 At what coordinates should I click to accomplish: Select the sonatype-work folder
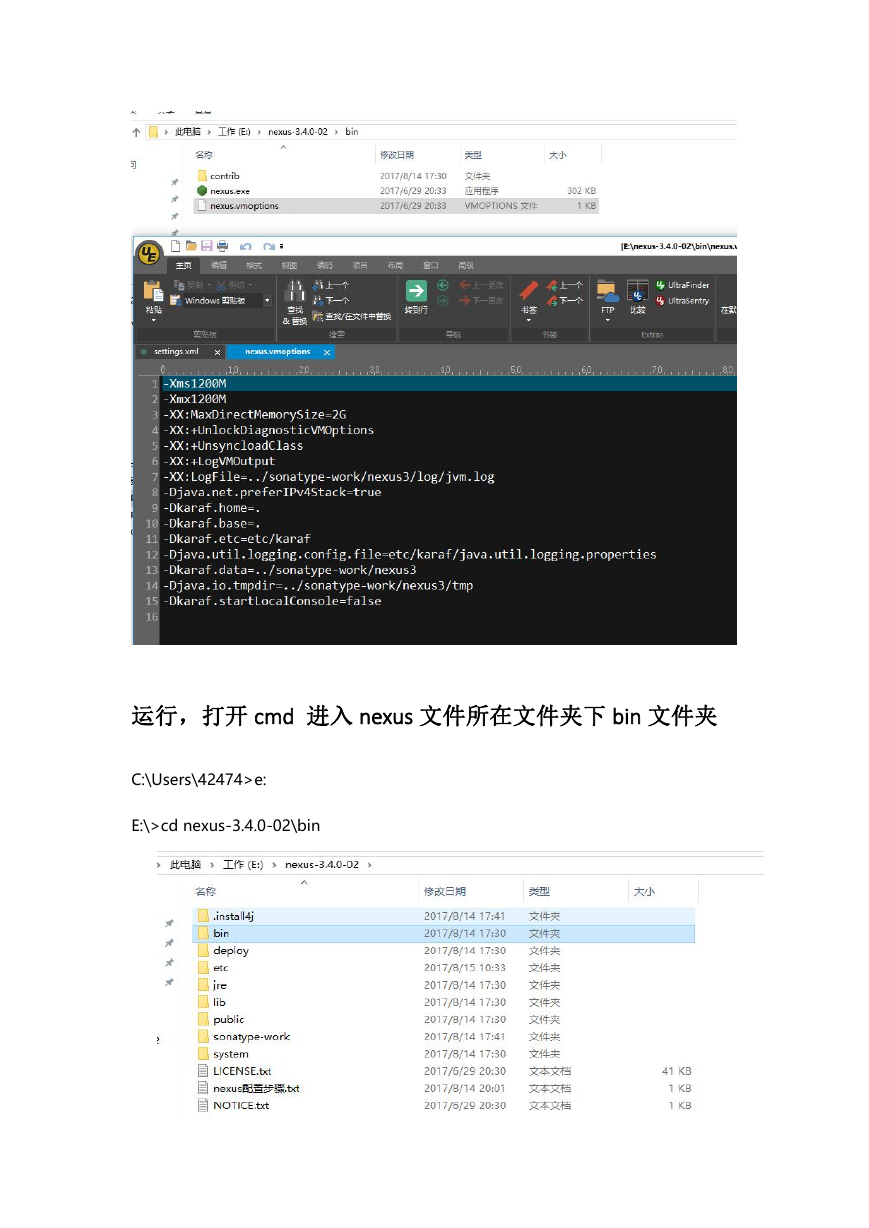[x=251, y=1037]
